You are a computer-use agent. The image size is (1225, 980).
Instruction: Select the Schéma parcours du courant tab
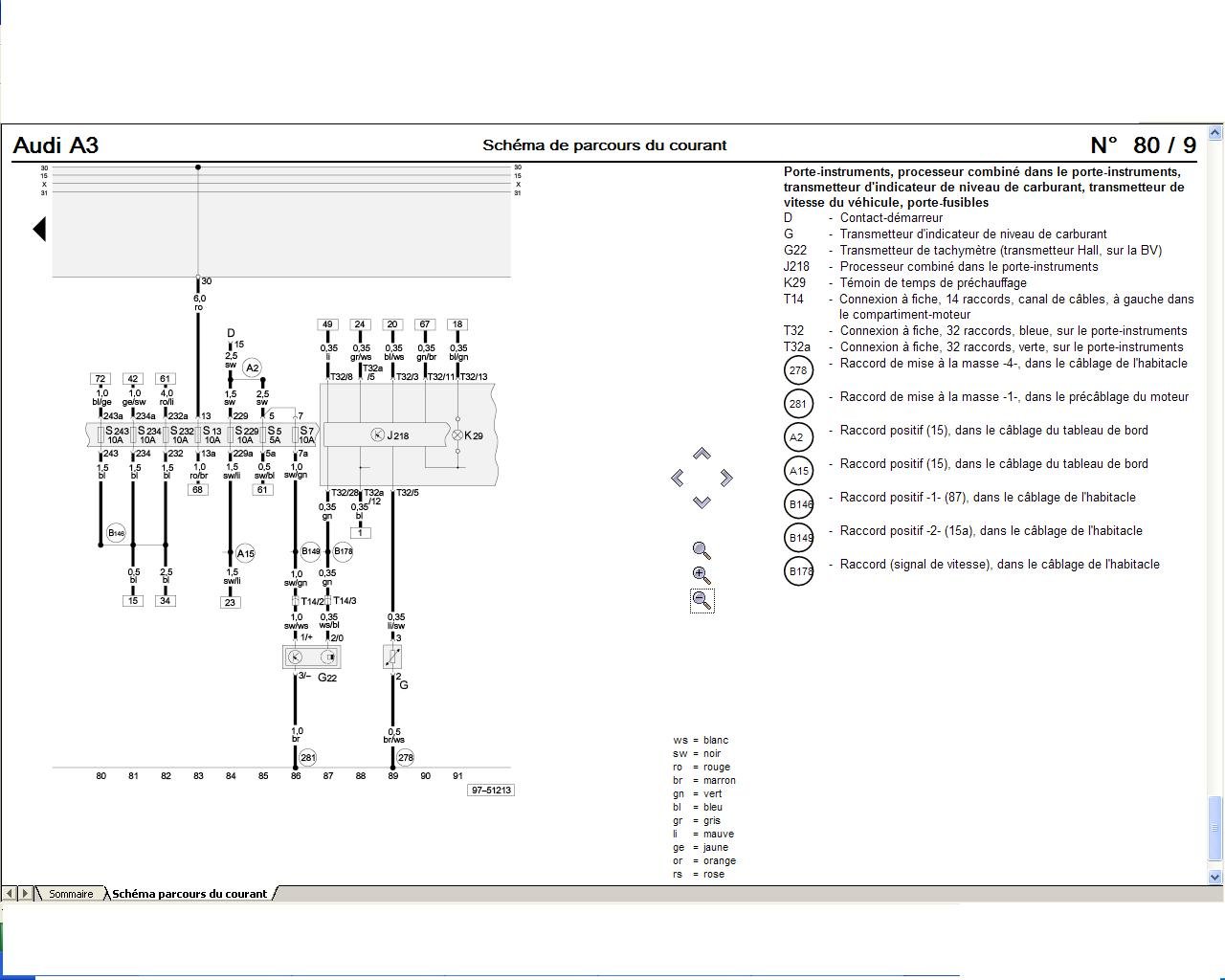(x=189, y=894)
